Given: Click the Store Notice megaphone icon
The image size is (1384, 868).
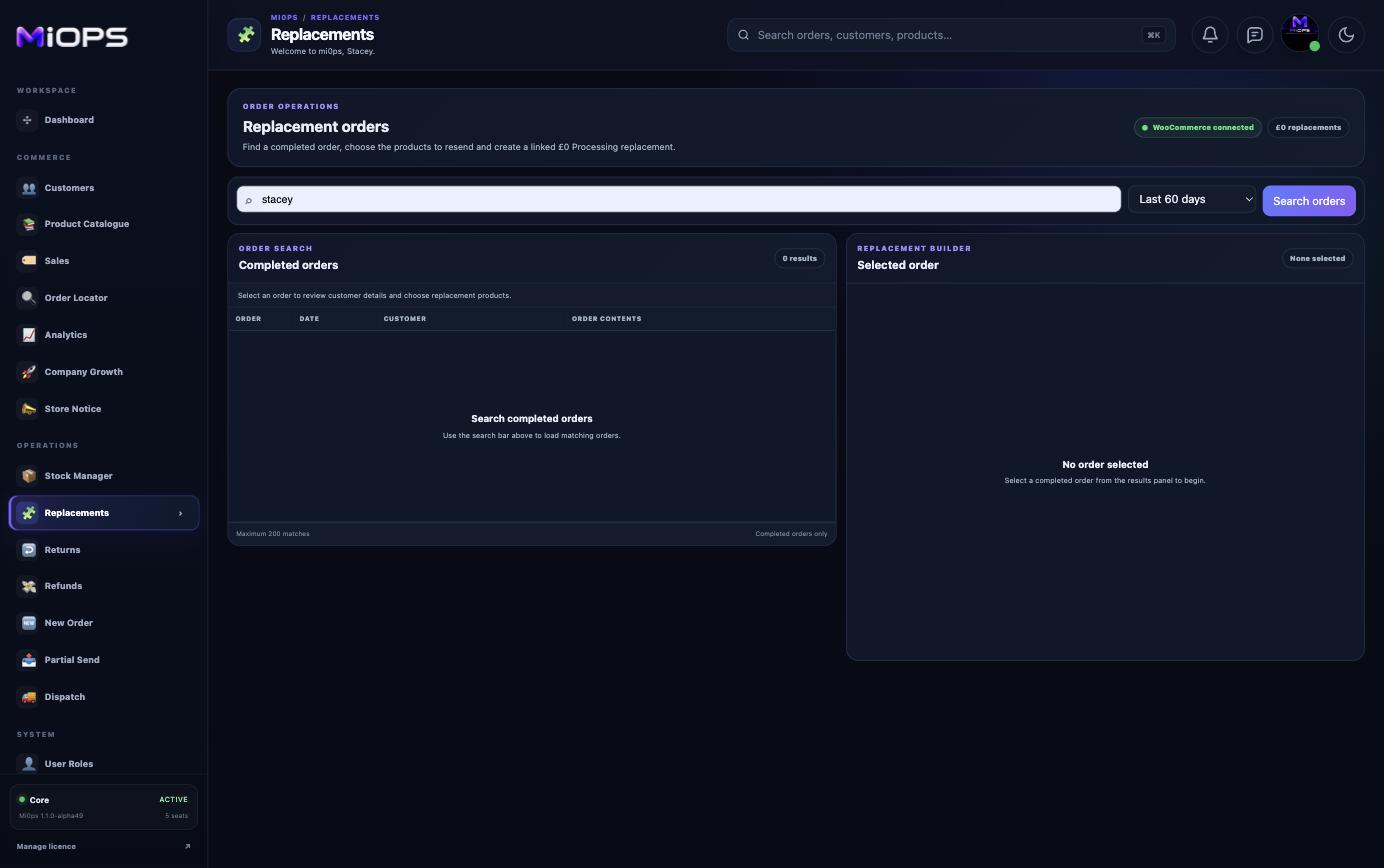Looking at the screenshot, I should click(x=28, y=409).
